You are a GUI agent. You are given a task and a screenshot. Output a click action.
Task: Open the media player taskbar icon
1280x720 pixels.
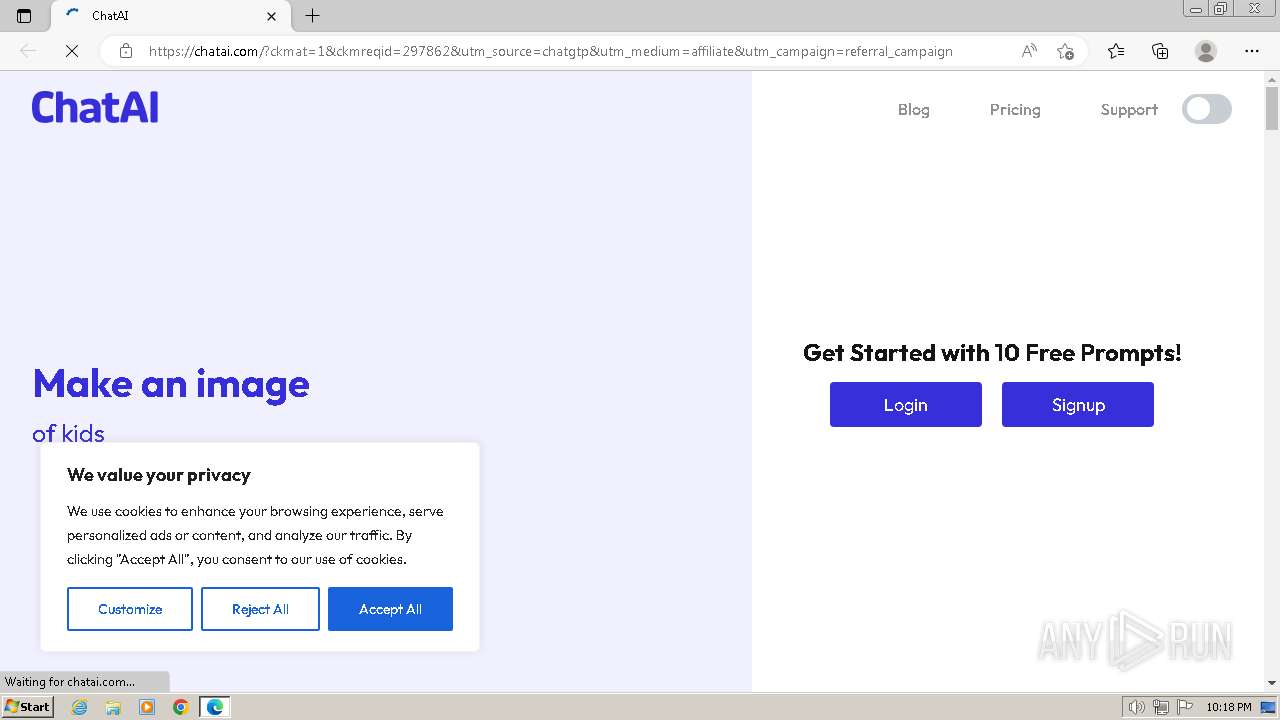pos(147,707)
